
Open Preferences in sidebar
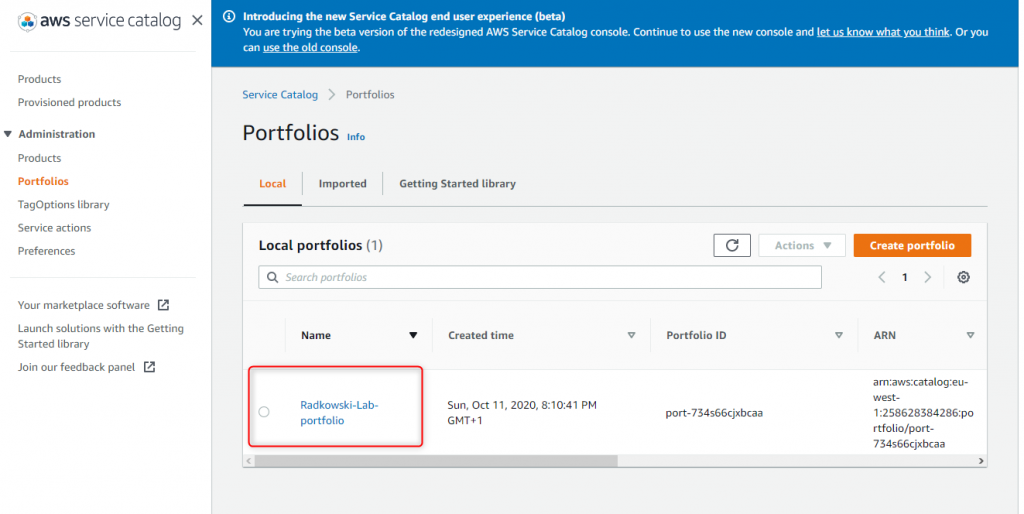[x=46, y=251]
